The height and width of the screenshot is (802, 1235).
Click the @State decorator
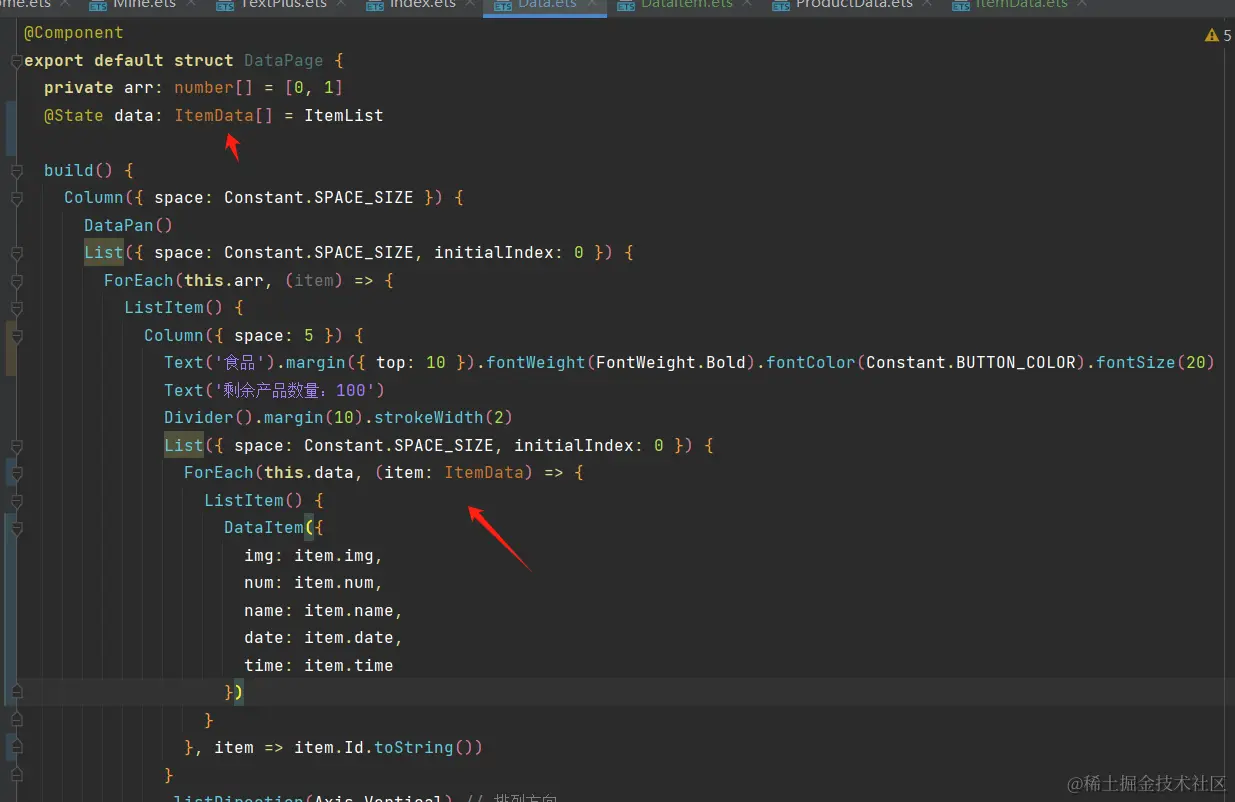pos(74,116)
